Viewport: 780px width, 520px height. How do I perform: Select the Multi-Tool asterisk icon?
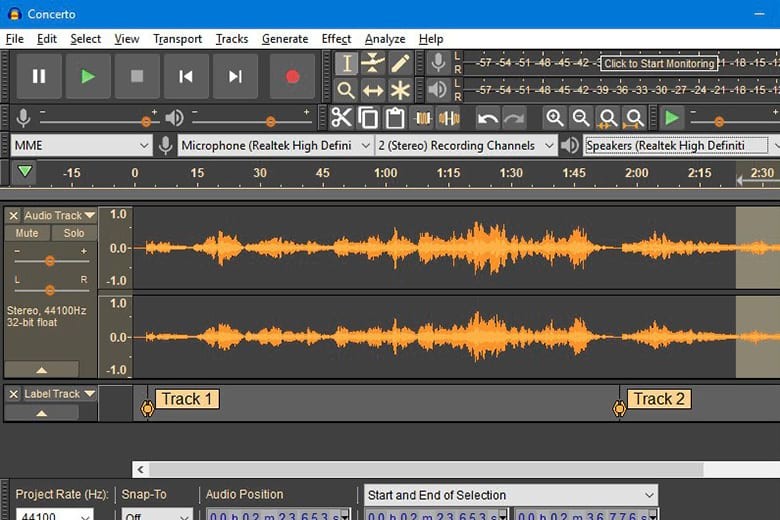point(400,91)
